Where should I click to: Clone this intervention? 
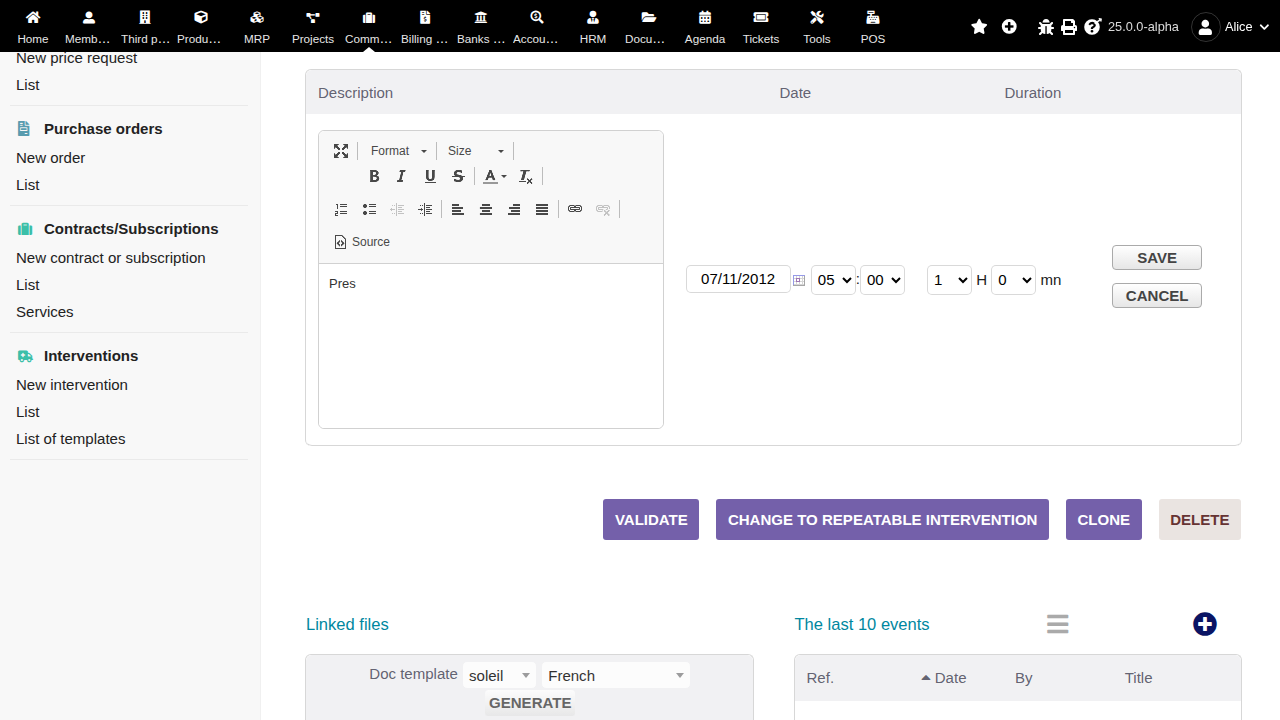[1104, 520]
